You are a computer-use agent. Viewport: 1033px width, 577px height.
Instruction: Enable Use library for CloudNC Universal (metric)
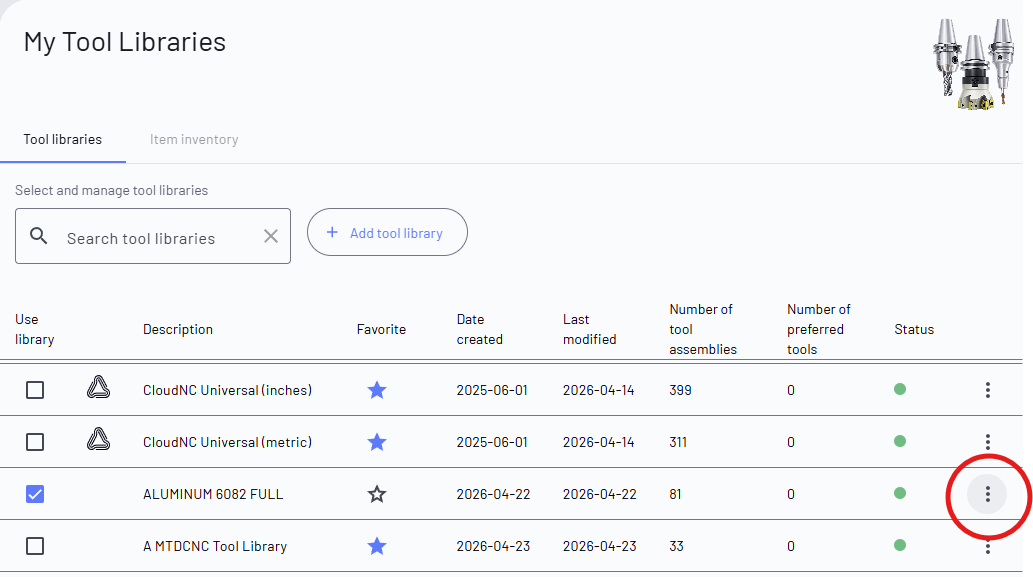35,442
